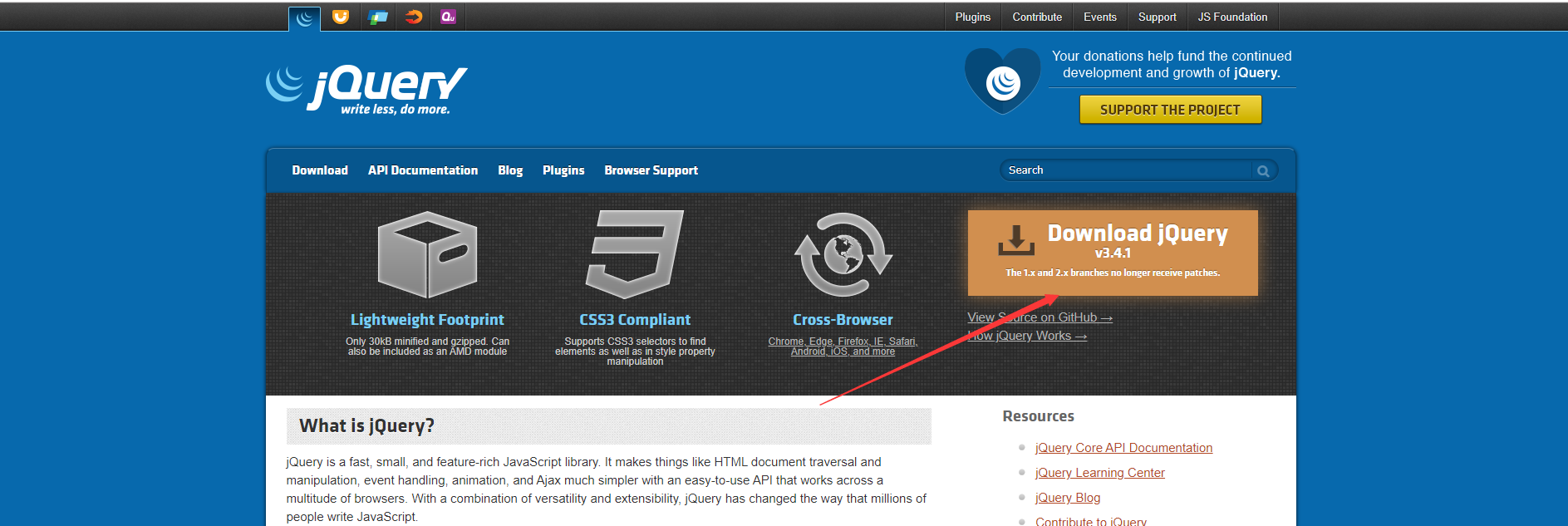The height and width of the screenshot is (526, 1568).
Task: Open the QUnit project icon
Action: click(448, 17)
